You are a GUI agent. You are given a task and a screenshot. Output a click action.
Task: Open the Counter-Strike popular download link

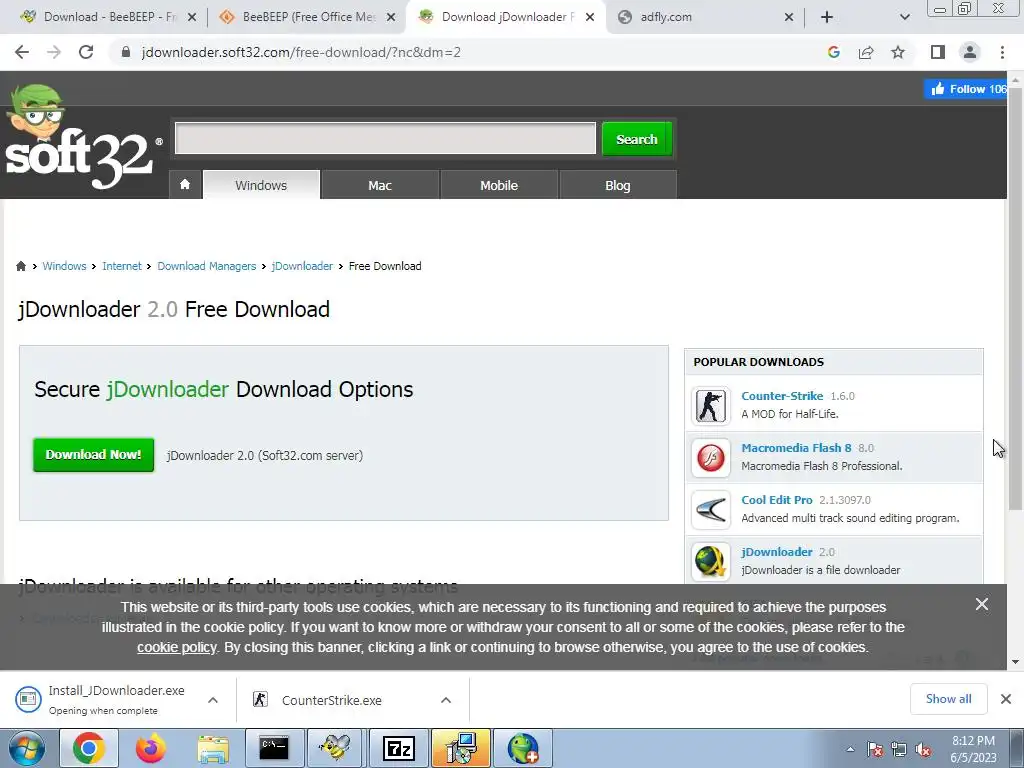pyautogui.click(x=782, y=396)
